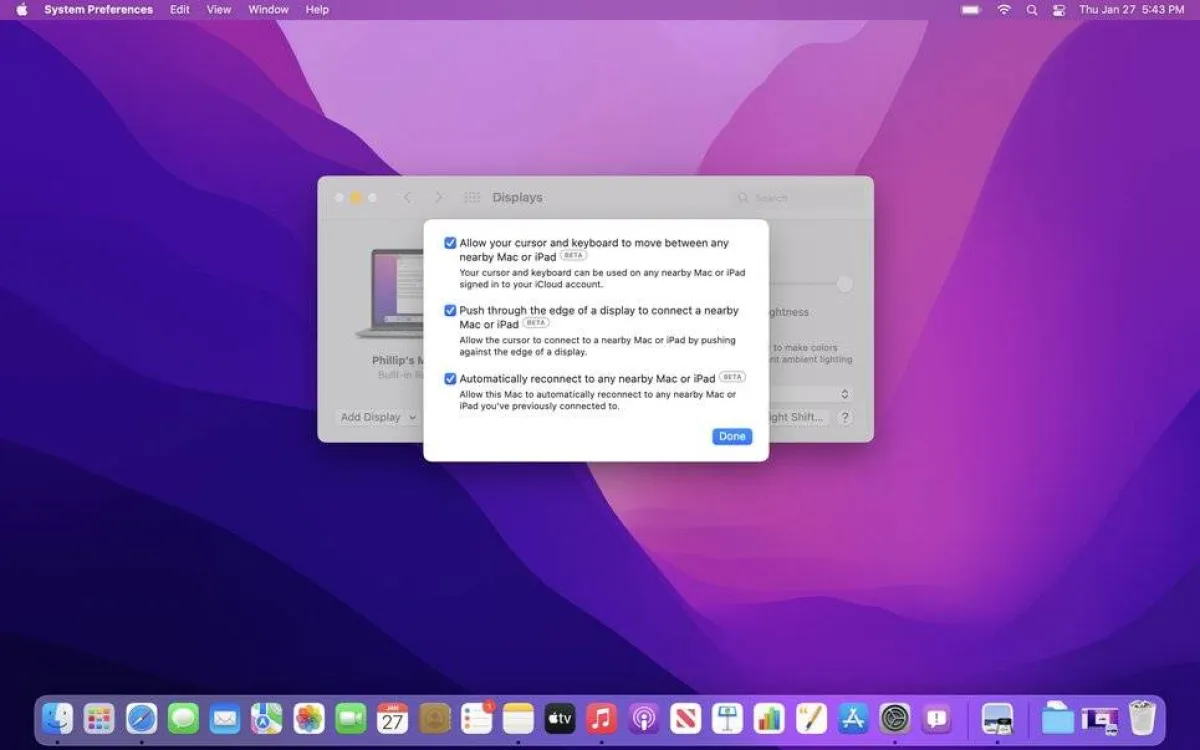
Task: Open the Messages app in dock
Action: pyautogui.click(x=183, y=717)
